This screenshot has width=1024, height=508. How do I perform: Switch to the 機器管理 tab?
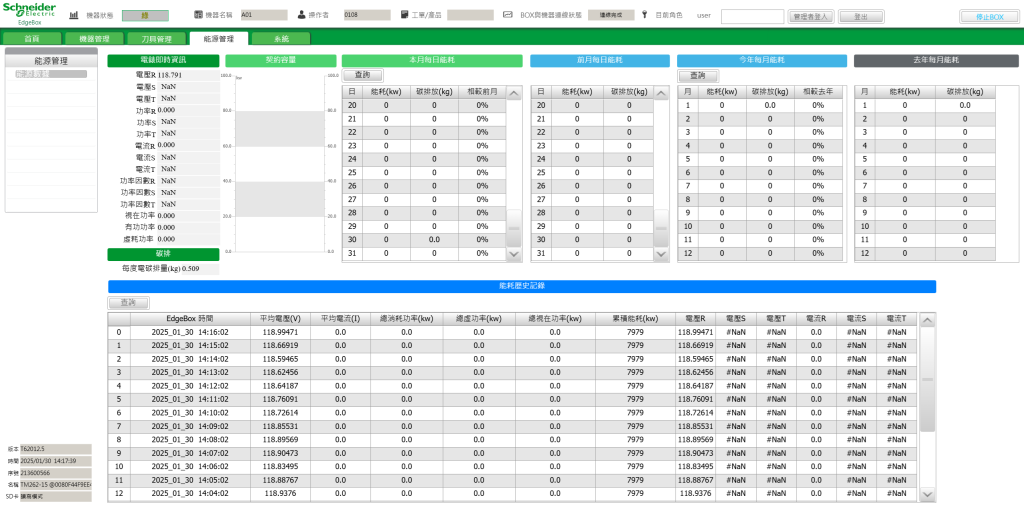[x=93, y=39]
